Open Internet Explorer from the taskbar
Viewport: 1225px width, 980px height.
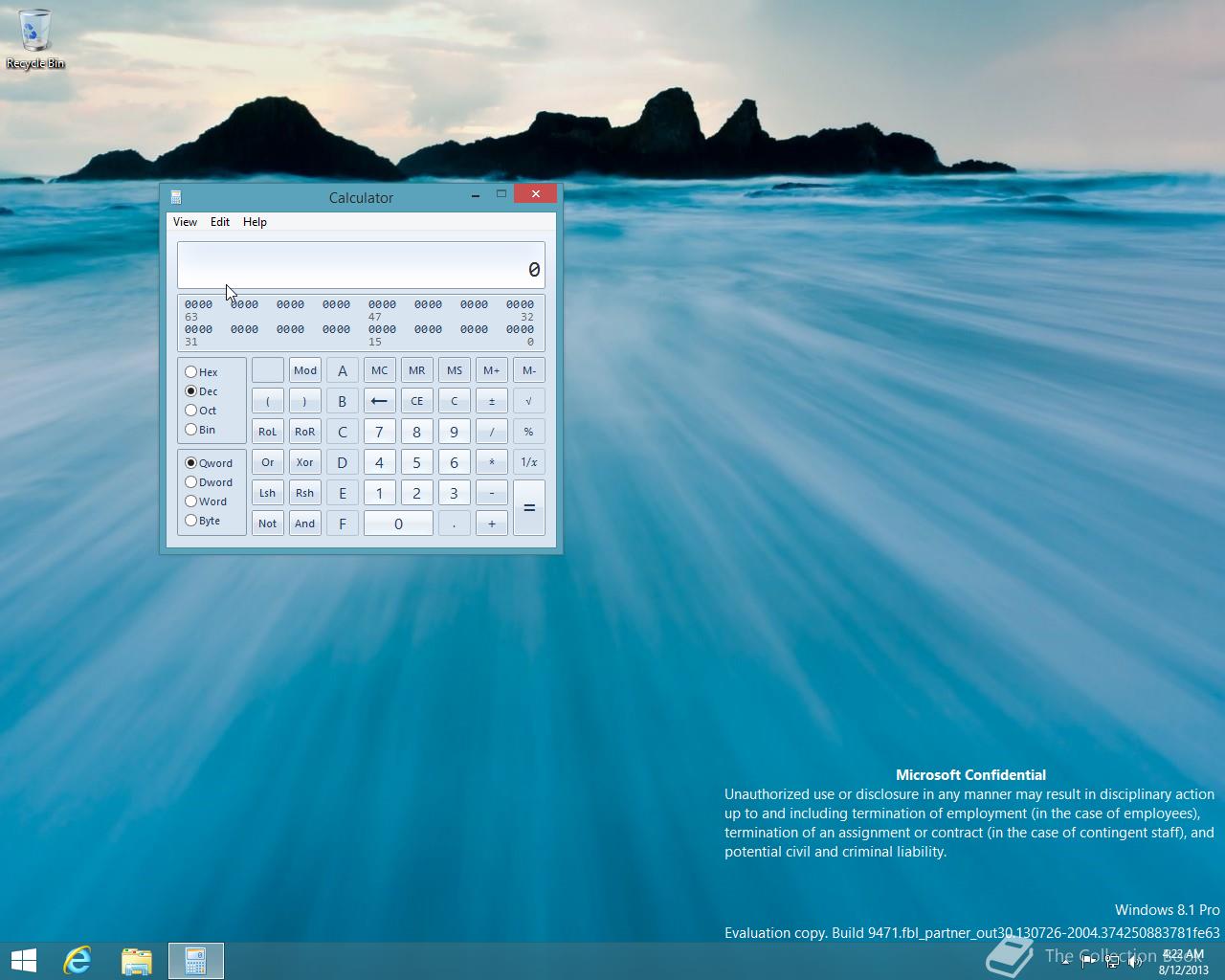[x=78, y=960]
